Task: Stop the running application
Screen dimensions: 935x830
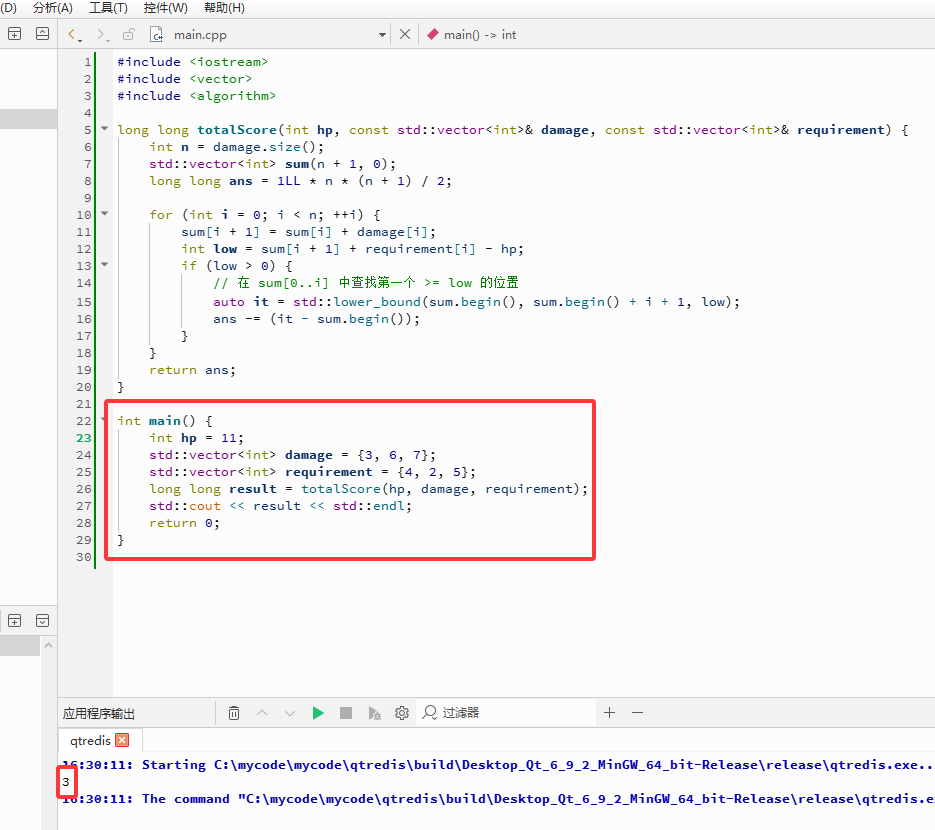Action: 346,713
